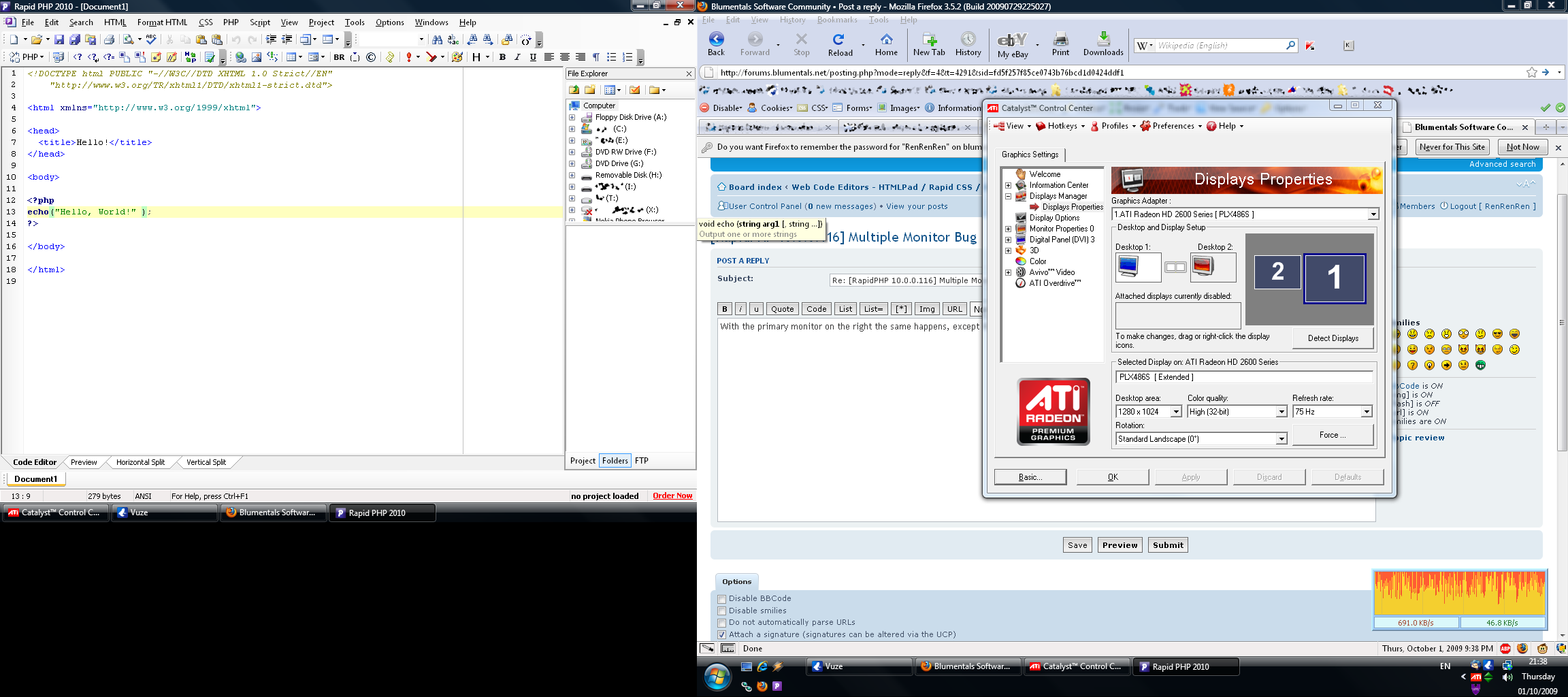
Task: Open the Project menu in Rapid PHP
Action: (x=321, y=22)
